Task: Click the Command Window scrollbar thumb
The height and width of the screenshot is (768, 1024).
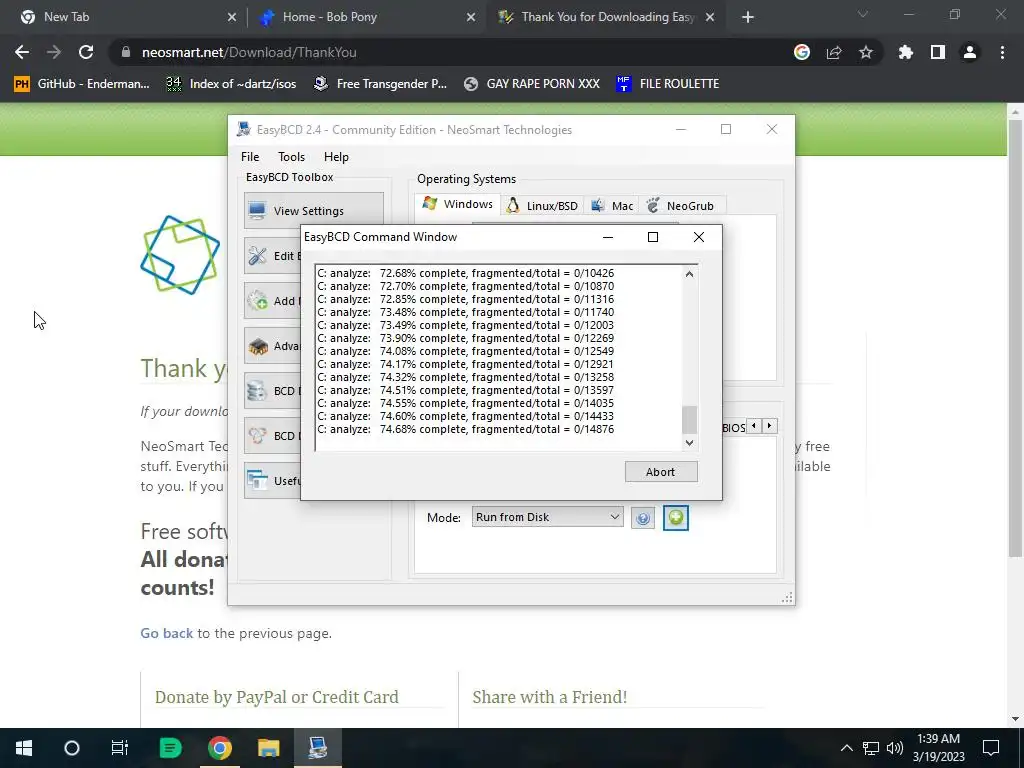Action: point(689,419)
